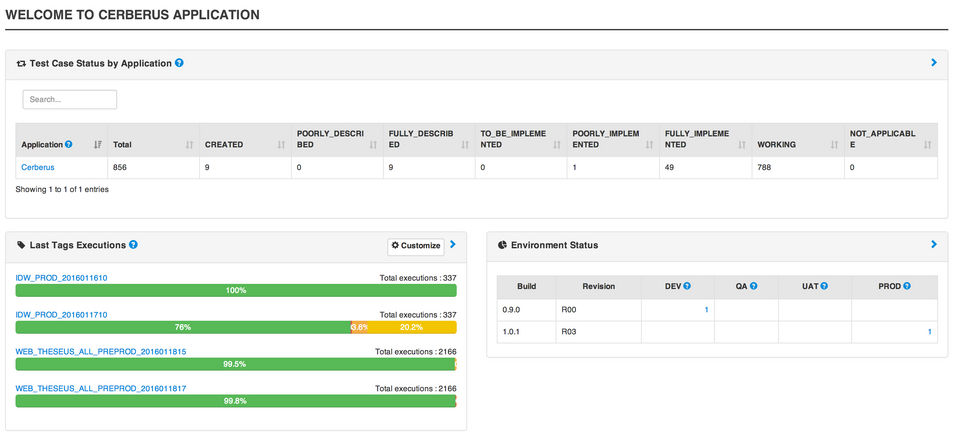Click help icon next to QA column
The height and width of the screenshot is (439, 960).
(753, 286)
